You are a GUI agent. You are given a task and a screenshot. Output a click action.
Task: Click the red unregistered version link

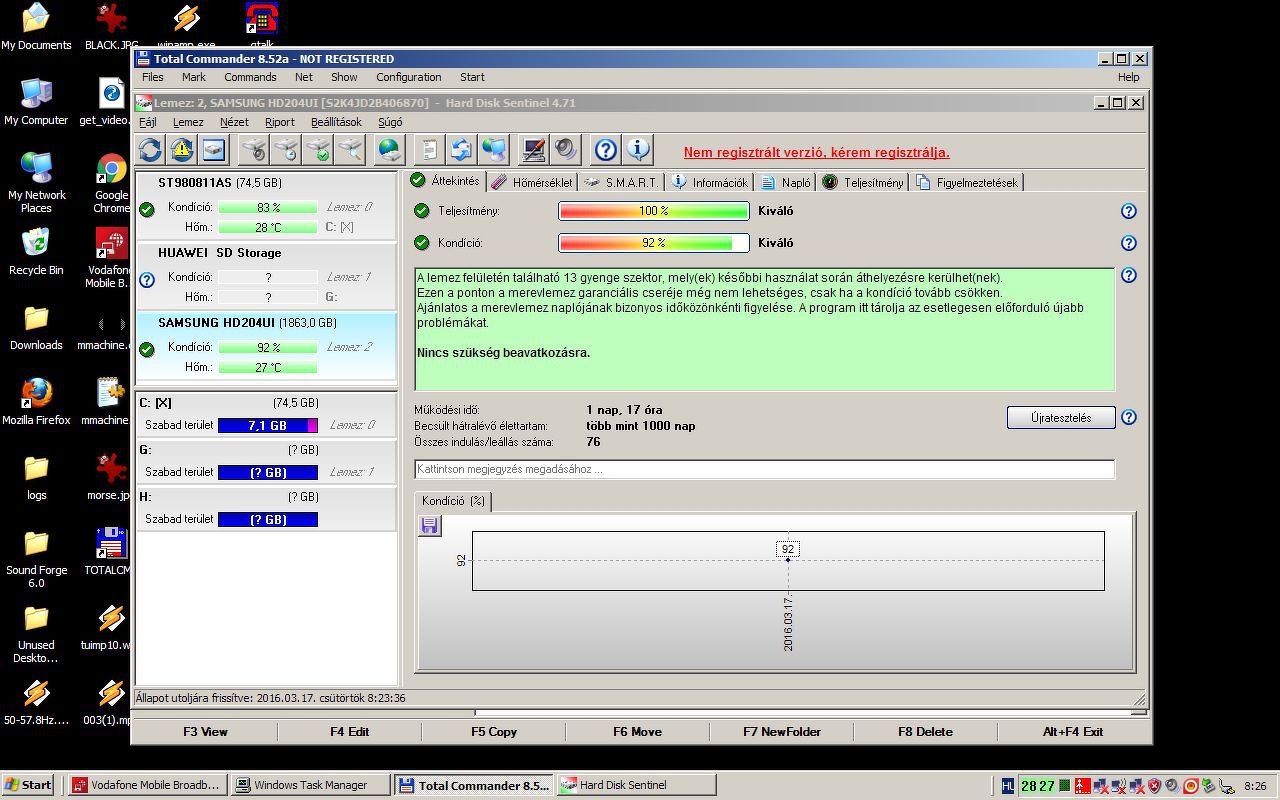click(817, 153)
